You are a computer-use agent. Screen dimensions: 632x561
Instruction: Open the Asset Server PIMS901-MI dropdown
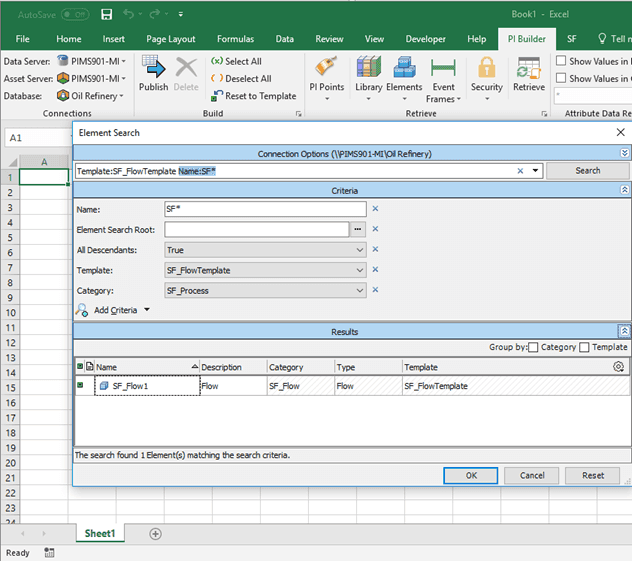(x=124, y=78)
